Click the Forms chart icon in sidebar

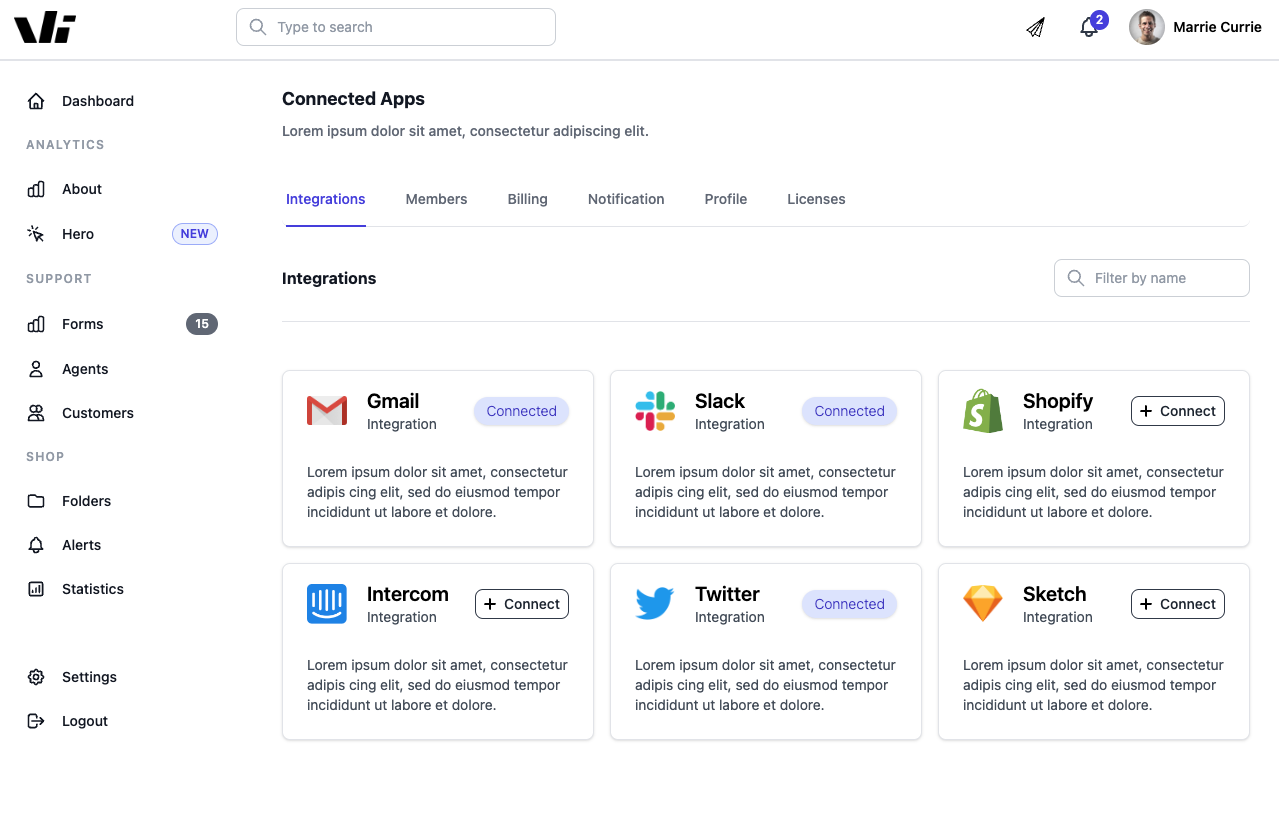coord(36,324)
